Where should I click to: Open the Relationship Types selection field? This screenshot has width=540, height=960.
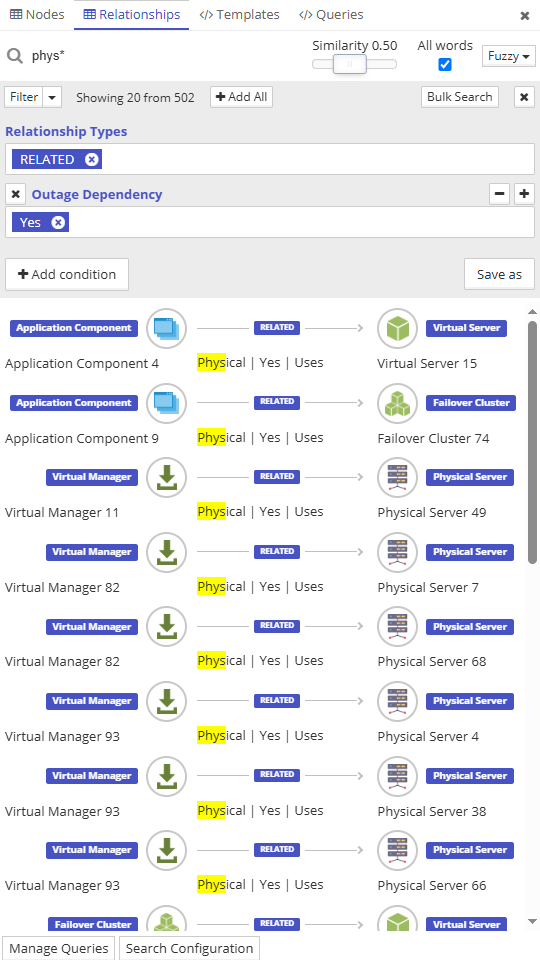270,159
